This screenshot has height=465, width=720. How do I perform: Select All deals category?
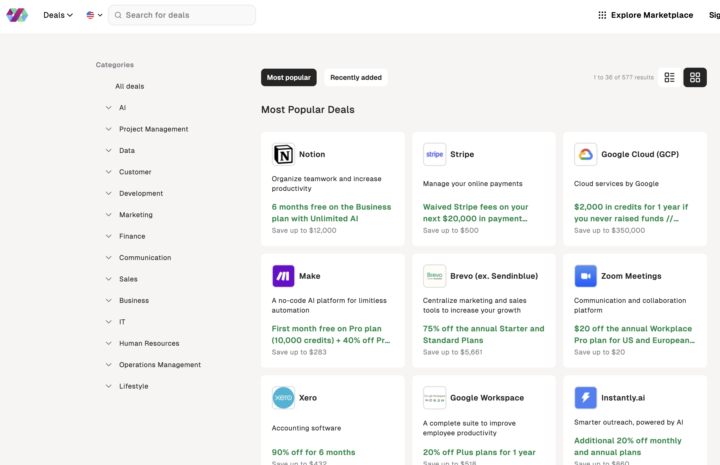[129, 86]
